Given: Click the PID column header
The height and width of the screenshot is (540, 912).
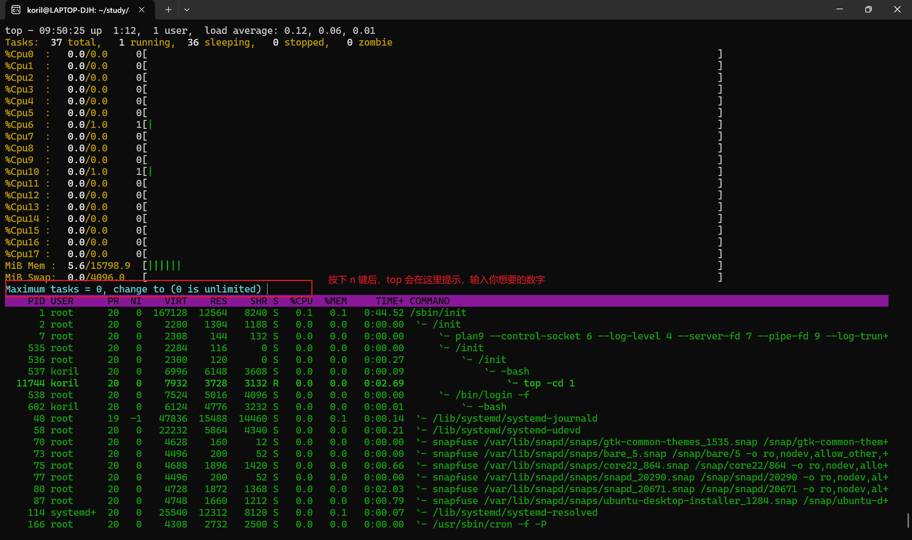Looking at the screenshot, I should [36, 301].
